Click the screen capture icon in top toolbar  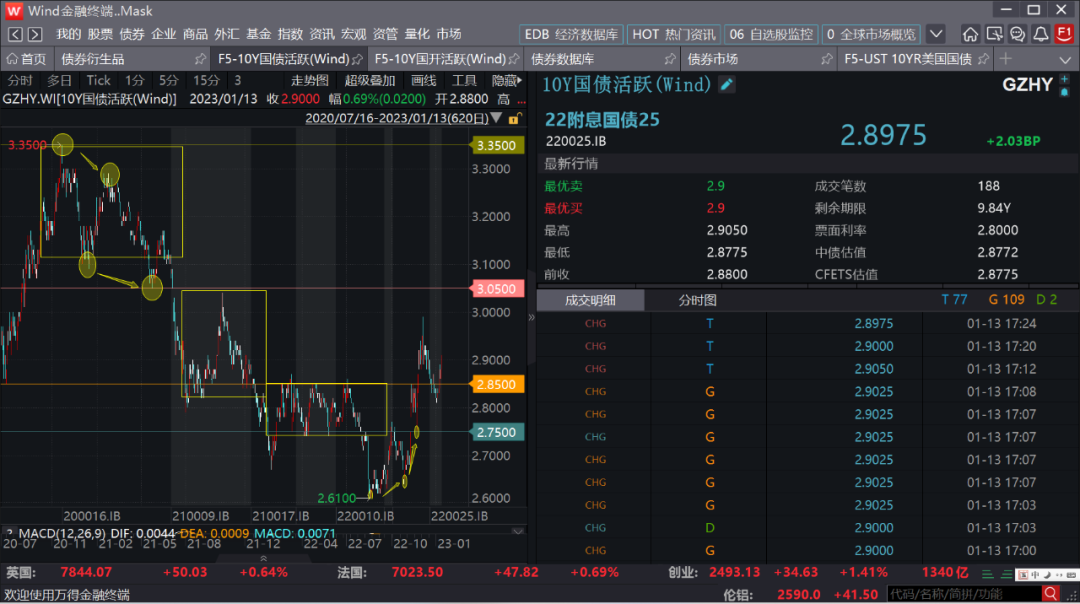[x=994, y=34]
